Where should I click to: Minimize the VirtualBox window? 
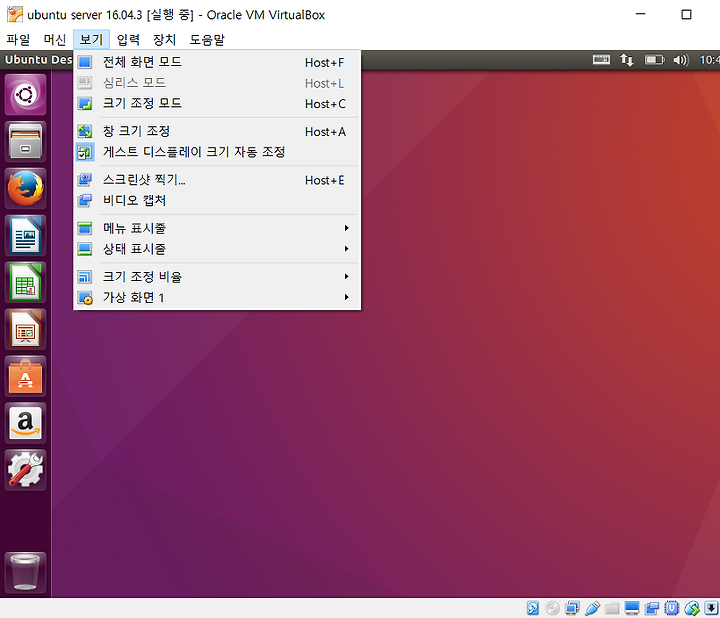(x=641, y=14)
